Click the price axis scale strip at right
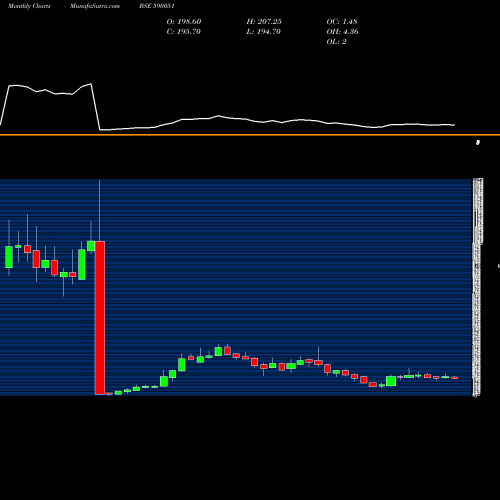The image size is (500, 500). (x=477, y=287)
